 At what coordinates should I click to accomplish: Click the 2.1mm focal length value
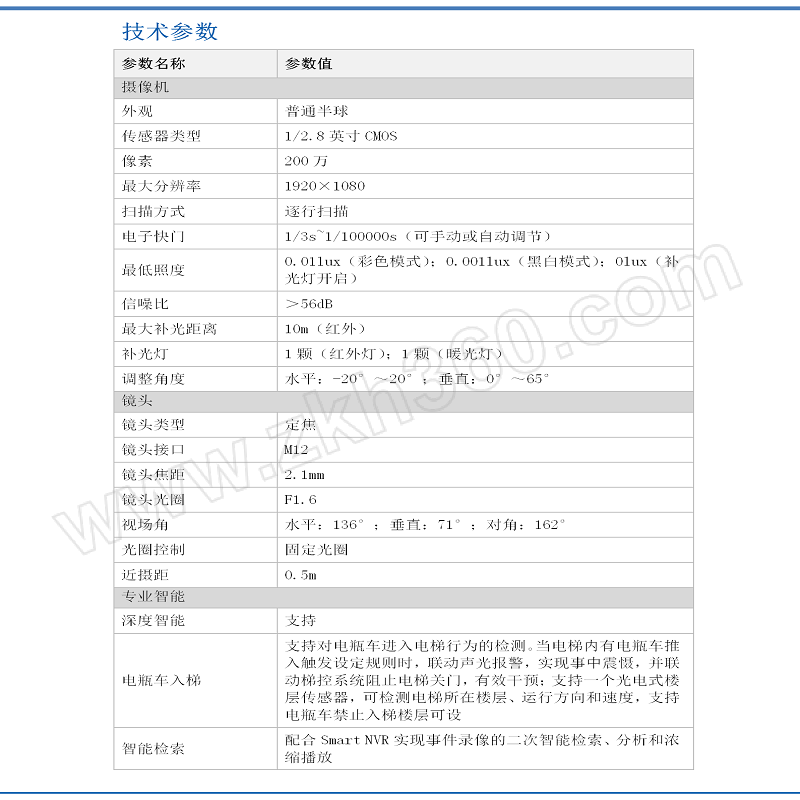(305, 475)
